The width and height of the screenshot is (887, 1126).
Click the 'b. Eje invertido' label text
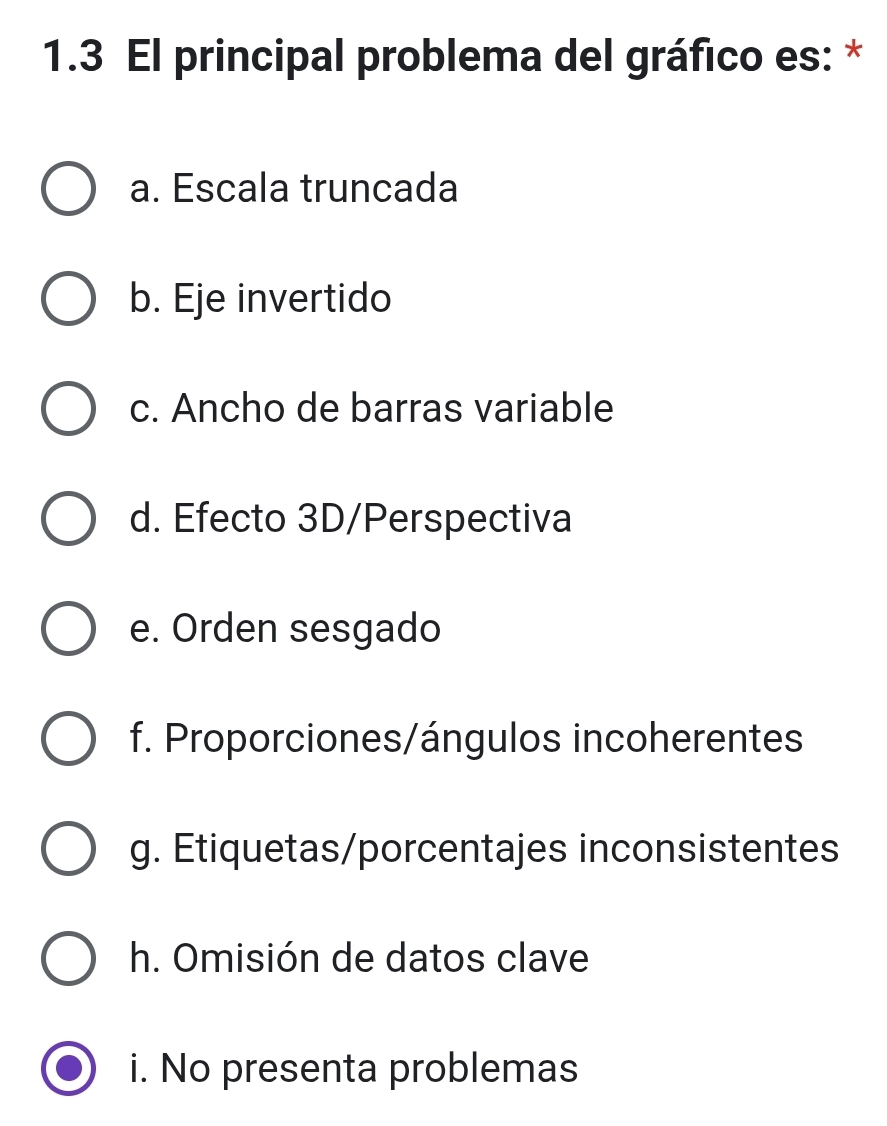coord(261,298)
